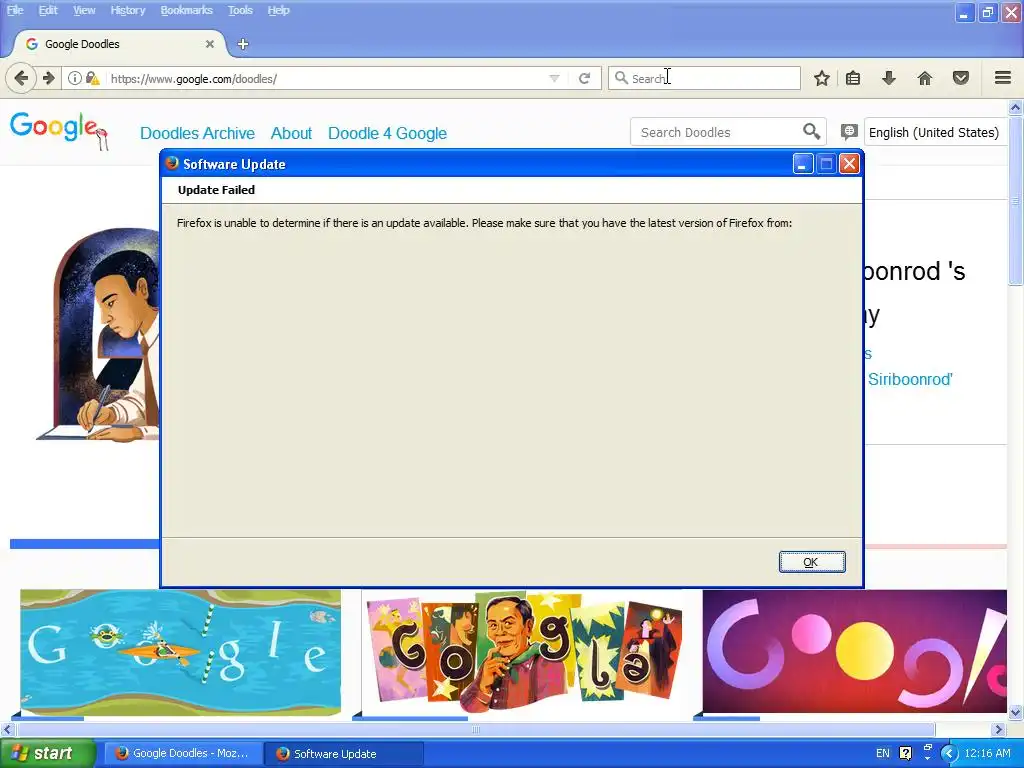The height and width of the screenshot is (768, 1024).
Task: Open site information icon in address bar
Action: point(75,78)
